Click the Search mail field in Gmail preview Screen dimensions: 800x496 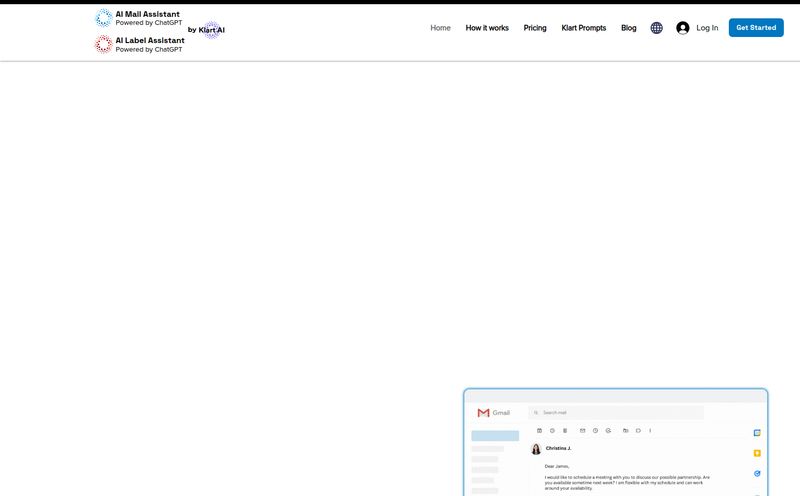coord(616,413)
